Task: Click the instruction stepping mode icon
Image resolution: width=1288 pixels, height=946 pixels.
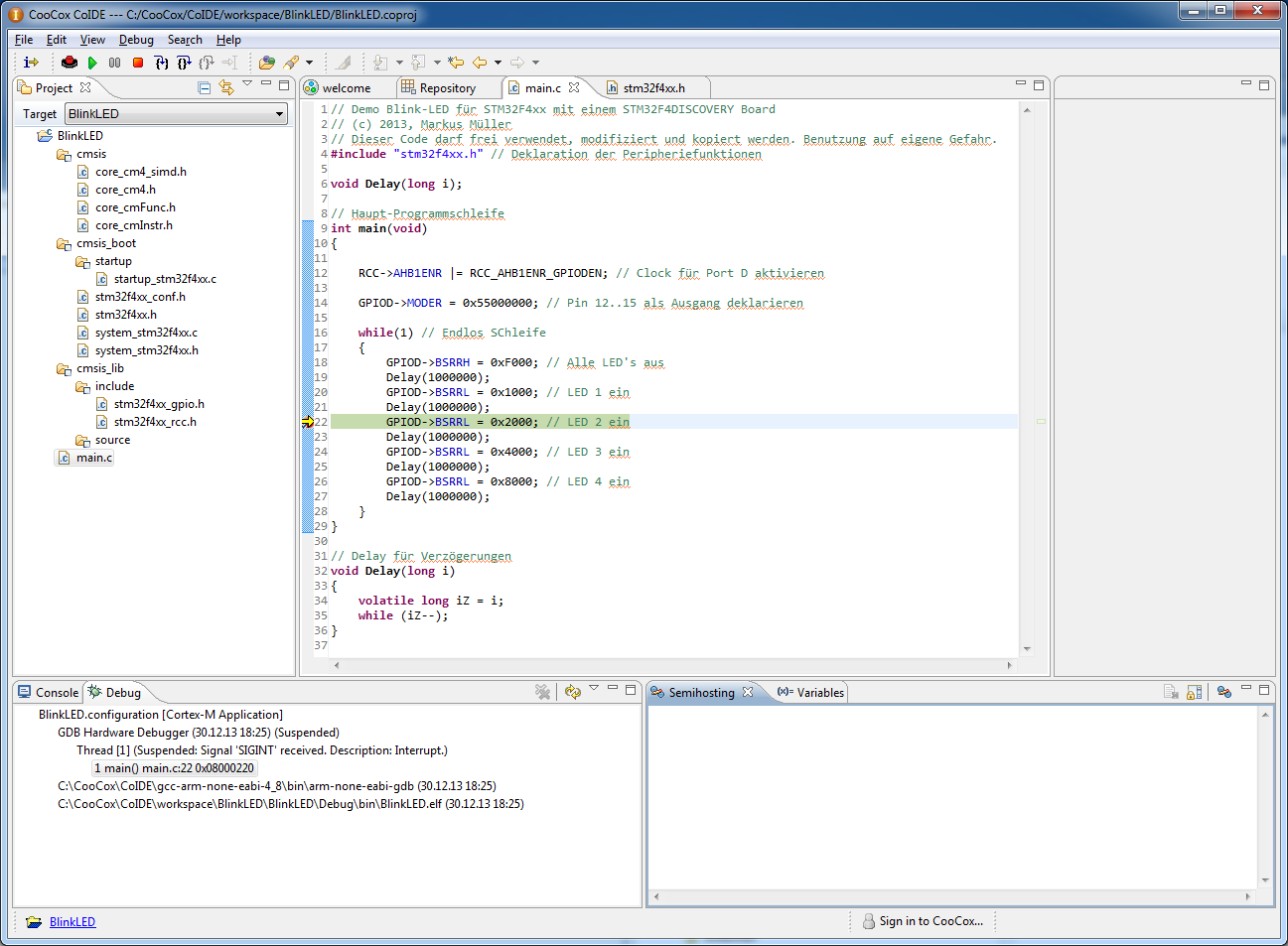Action: (31, 63)
